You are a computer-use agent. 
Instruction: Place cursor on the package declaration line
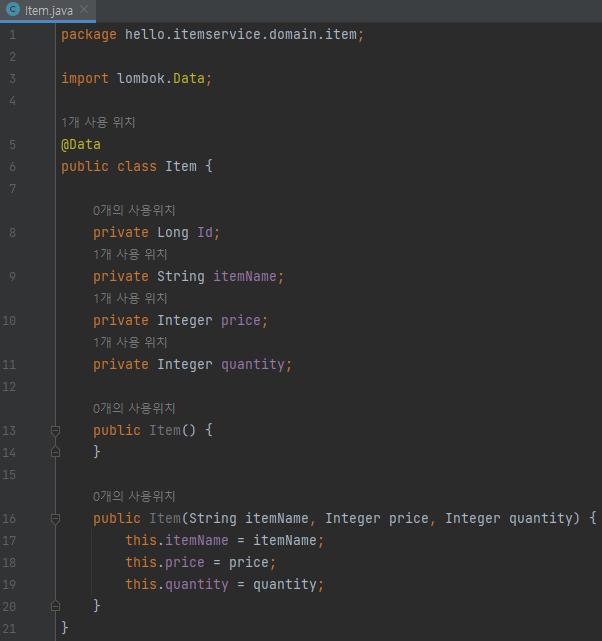coord(213,35)
